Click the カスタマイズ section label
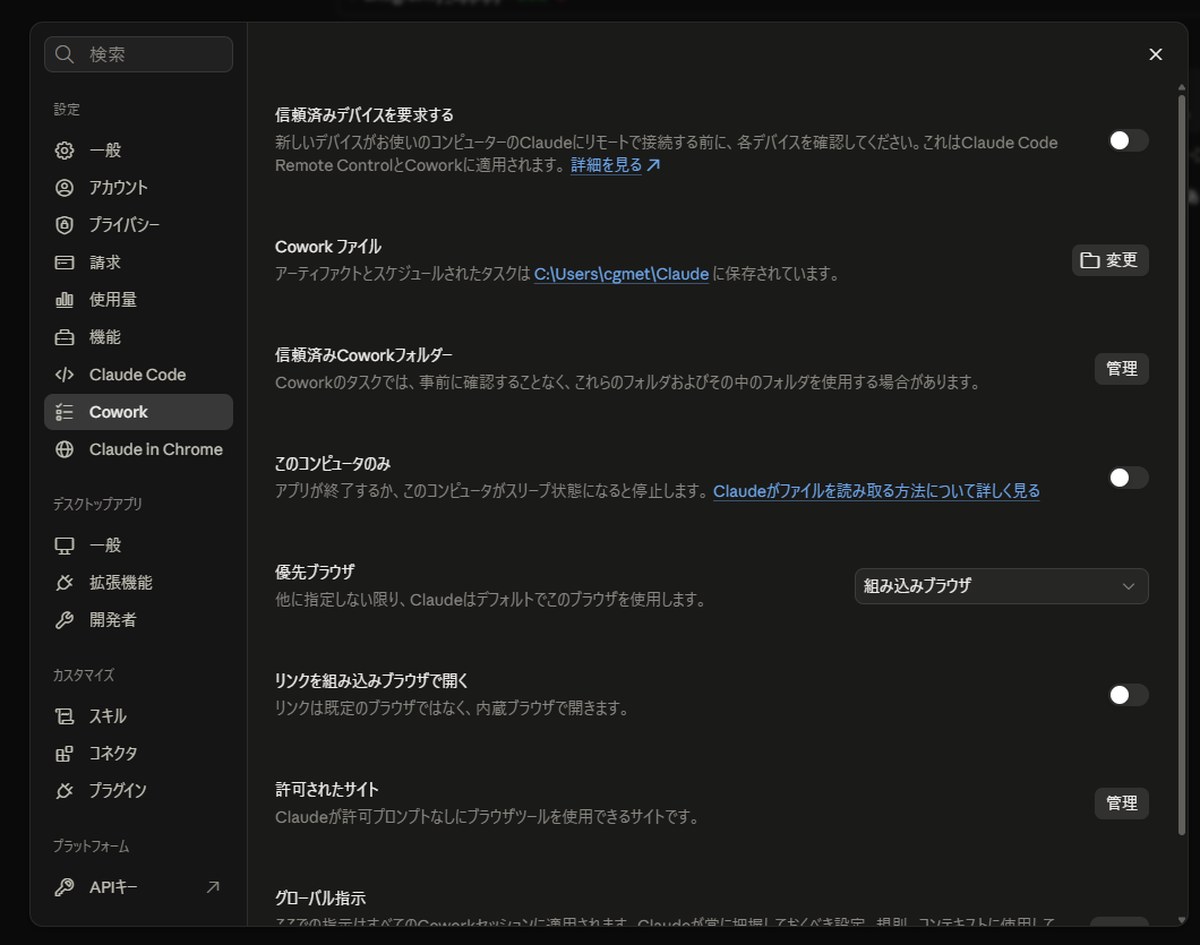The image size is (1200, 945). pyautogui.click(x=83, y=675)
